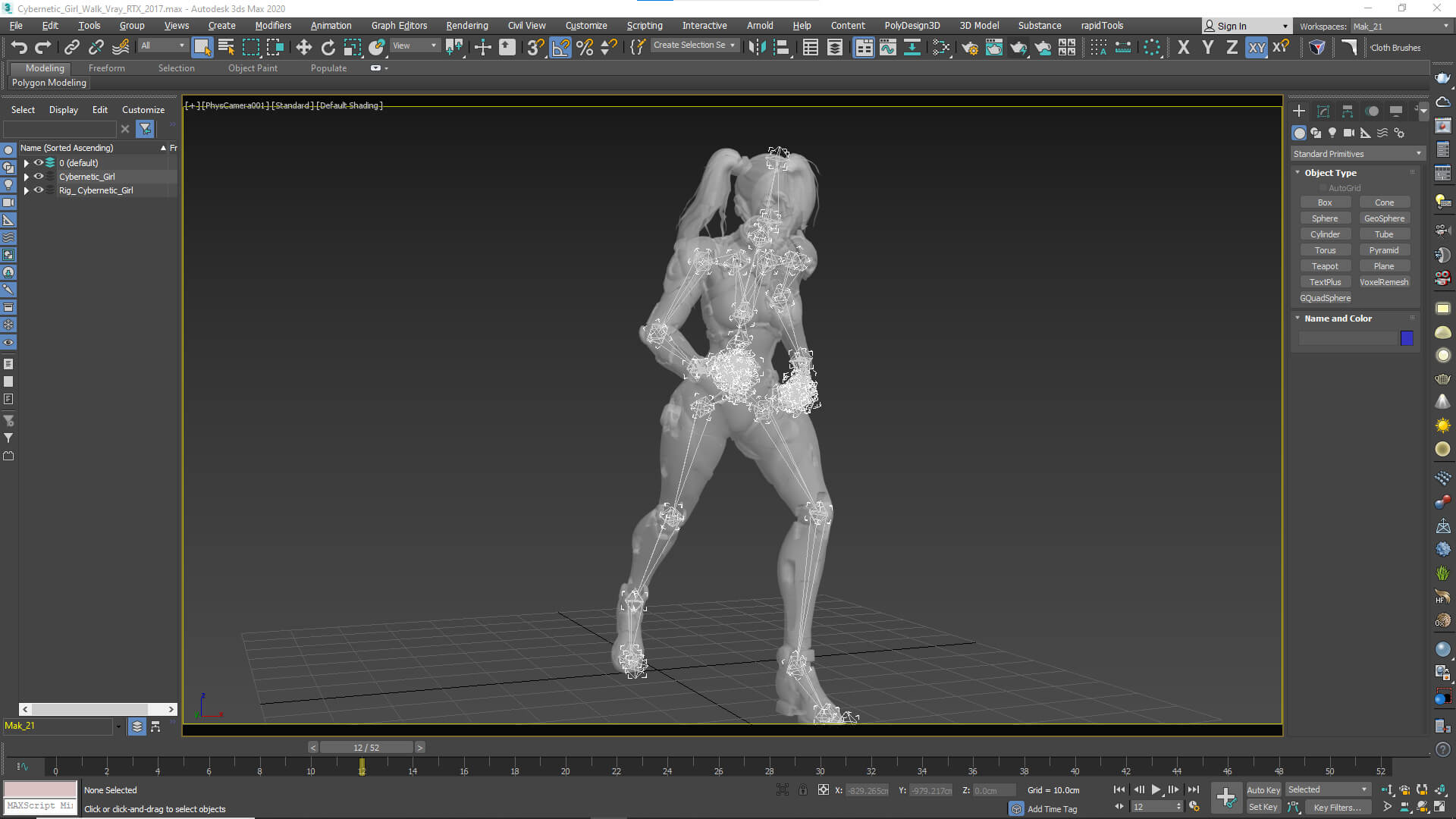Open the Standard Primitives dropdown
1456x819 pixels.
click(1357, 154)
